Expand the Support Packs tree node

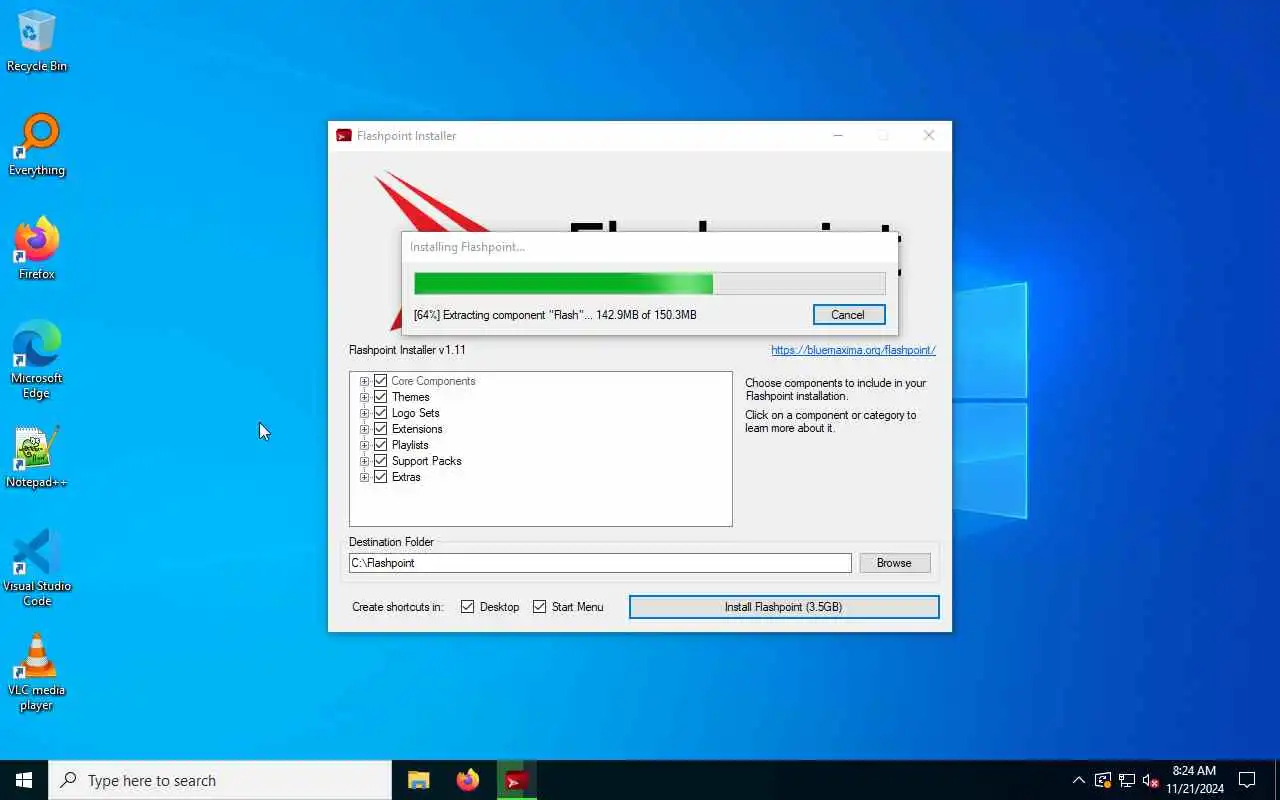(x=364, y=461)
